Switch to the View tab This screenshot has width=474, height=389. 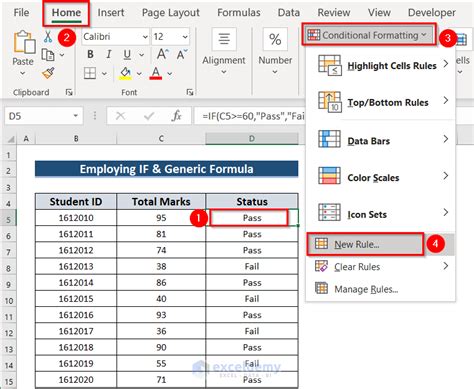379,13
